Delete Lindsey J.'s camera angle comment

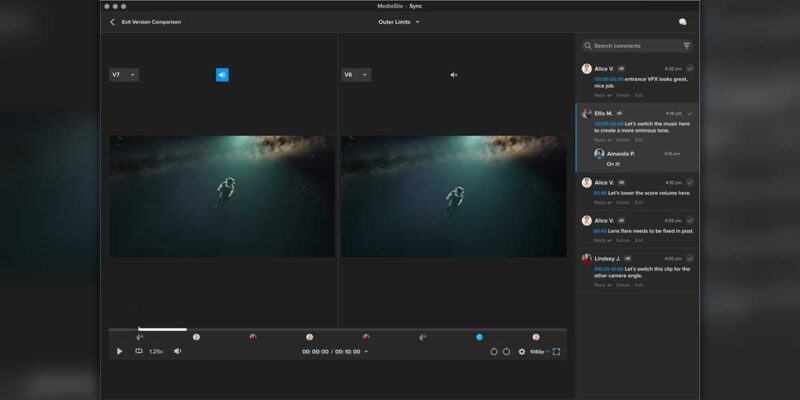[622, 285]
